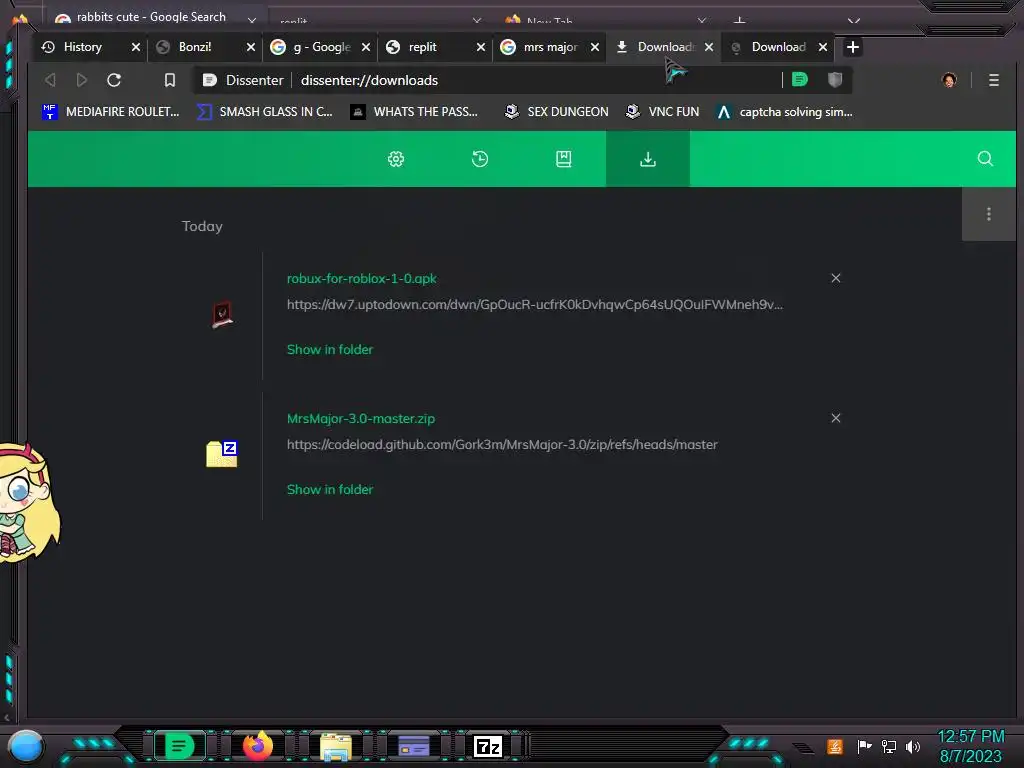Open the Action Center flag tray icon
Viewport: 1024px width, 768px height.
pyautogui.click(x=864, y=746)
